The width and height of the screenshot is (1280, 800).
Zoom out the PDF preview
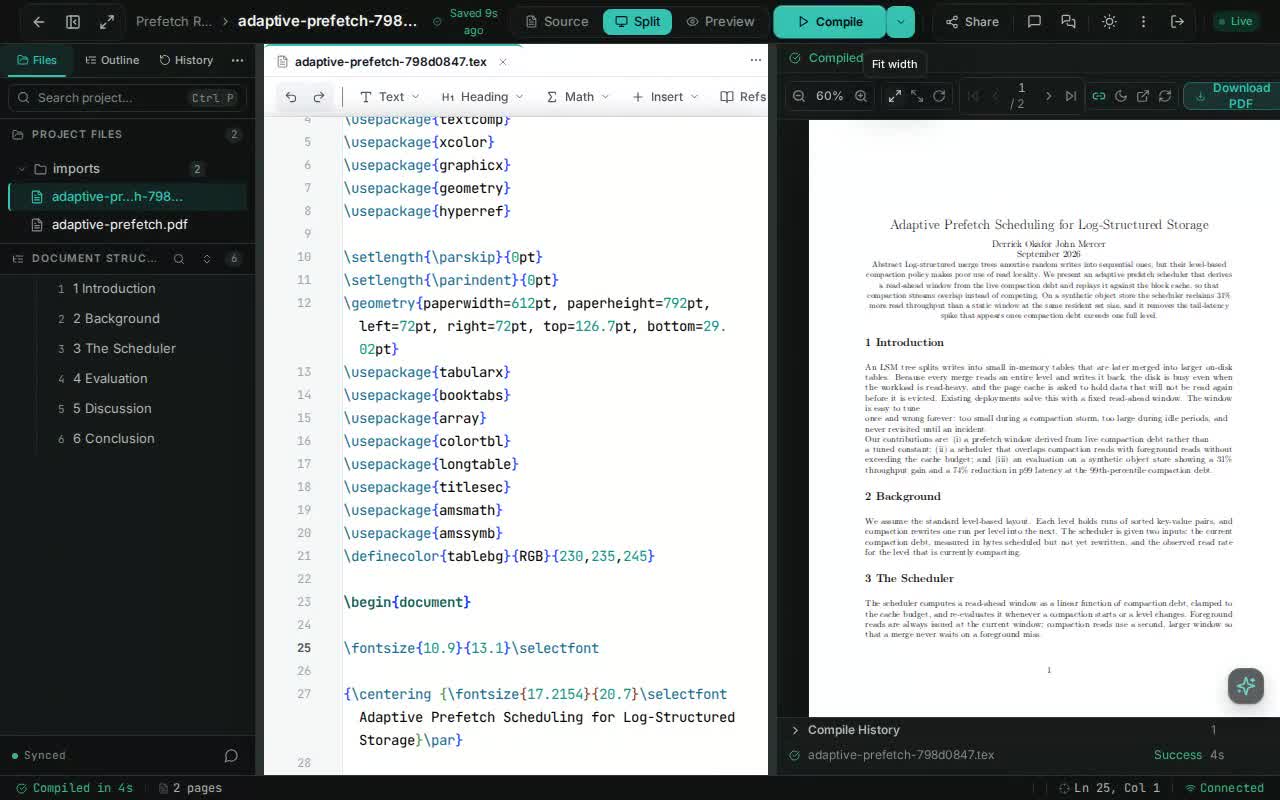coord(799,96)
